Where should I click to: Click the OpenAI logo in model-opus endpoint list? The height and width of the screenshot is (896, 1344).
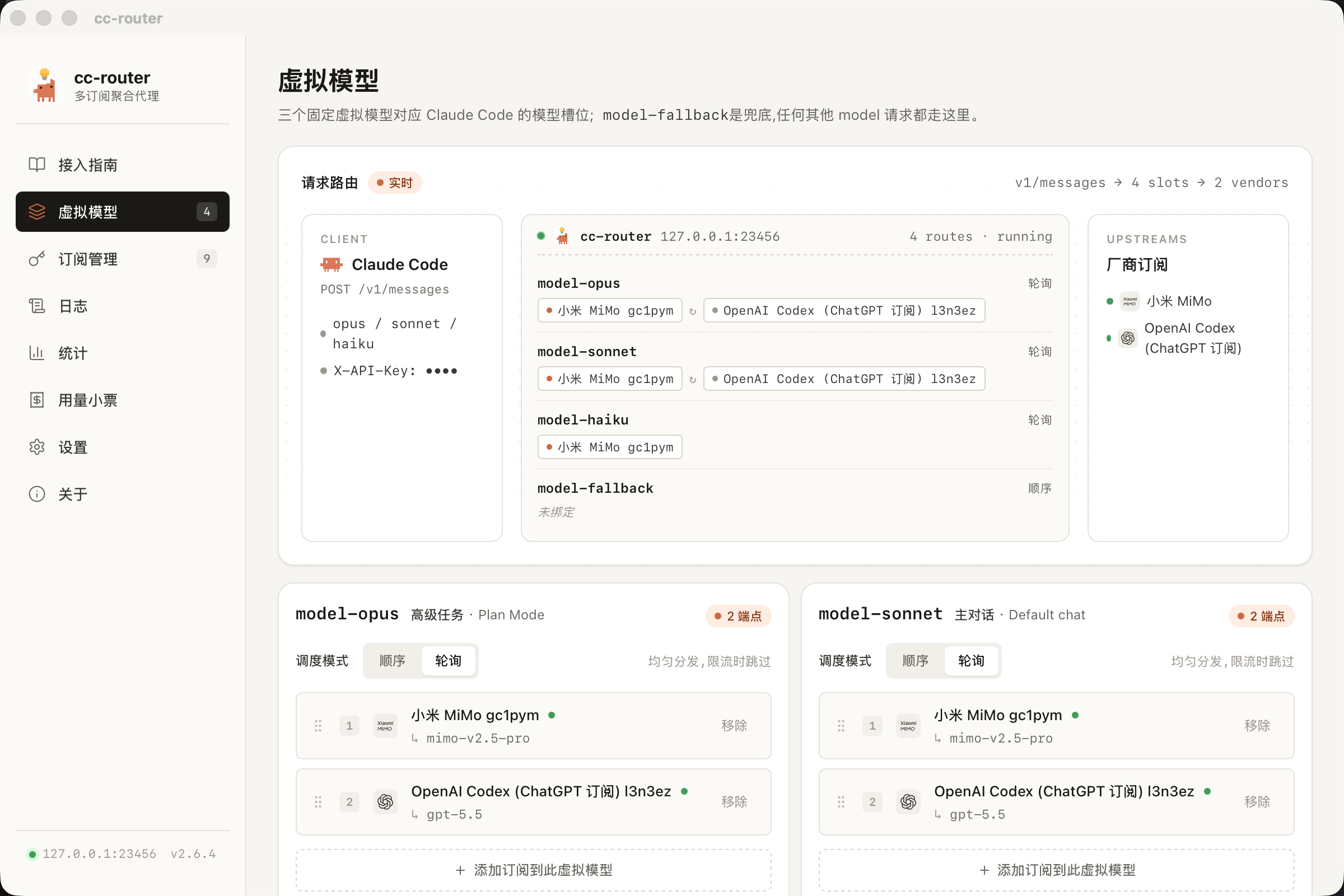pyautogui.click(x=385, y=802)
